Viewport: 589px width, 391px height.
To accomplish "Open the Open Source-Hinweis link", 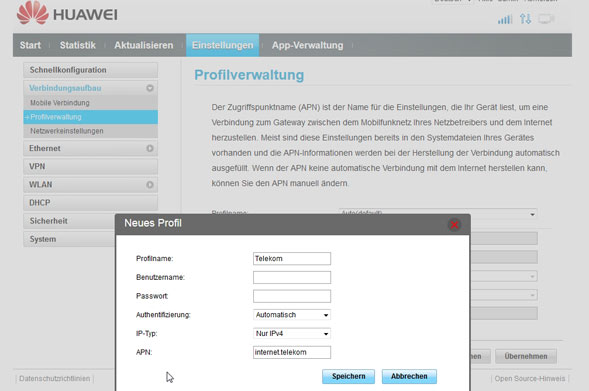I will point(530,379).
